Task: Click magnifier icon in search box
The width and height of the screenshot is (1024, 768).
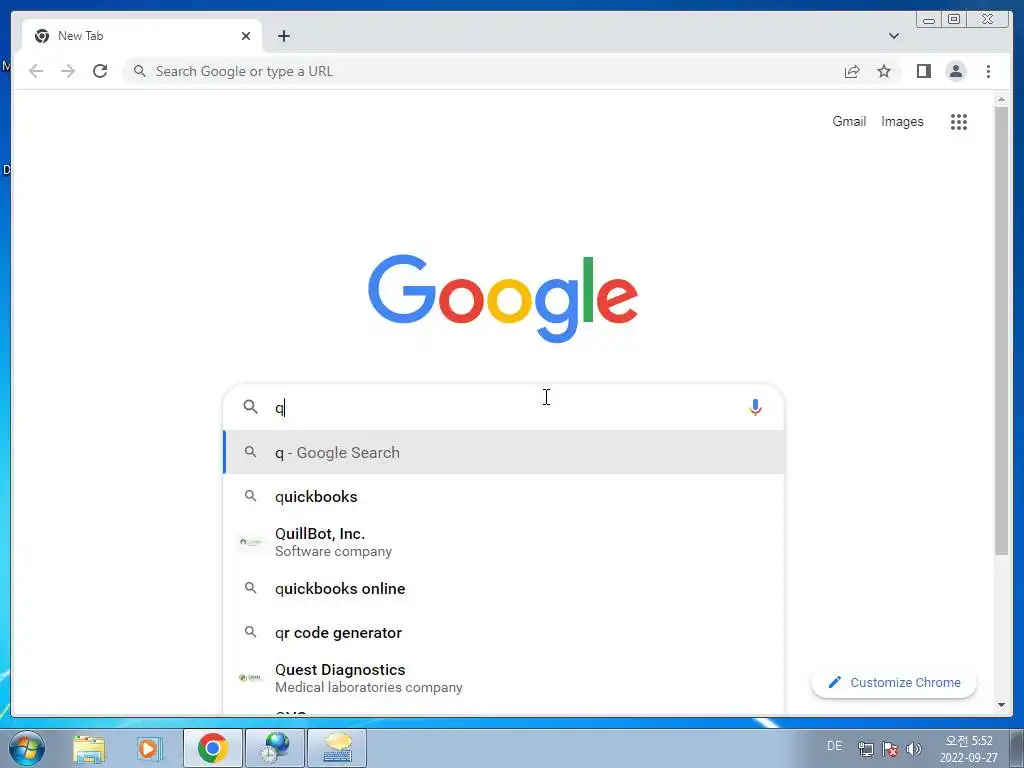Action: [x=250, y=407]
